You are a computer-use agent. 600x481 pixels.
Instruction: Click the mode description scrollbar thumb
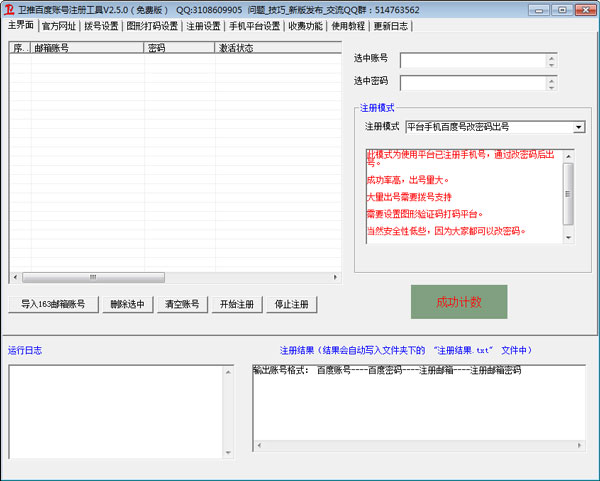(568, 194)
